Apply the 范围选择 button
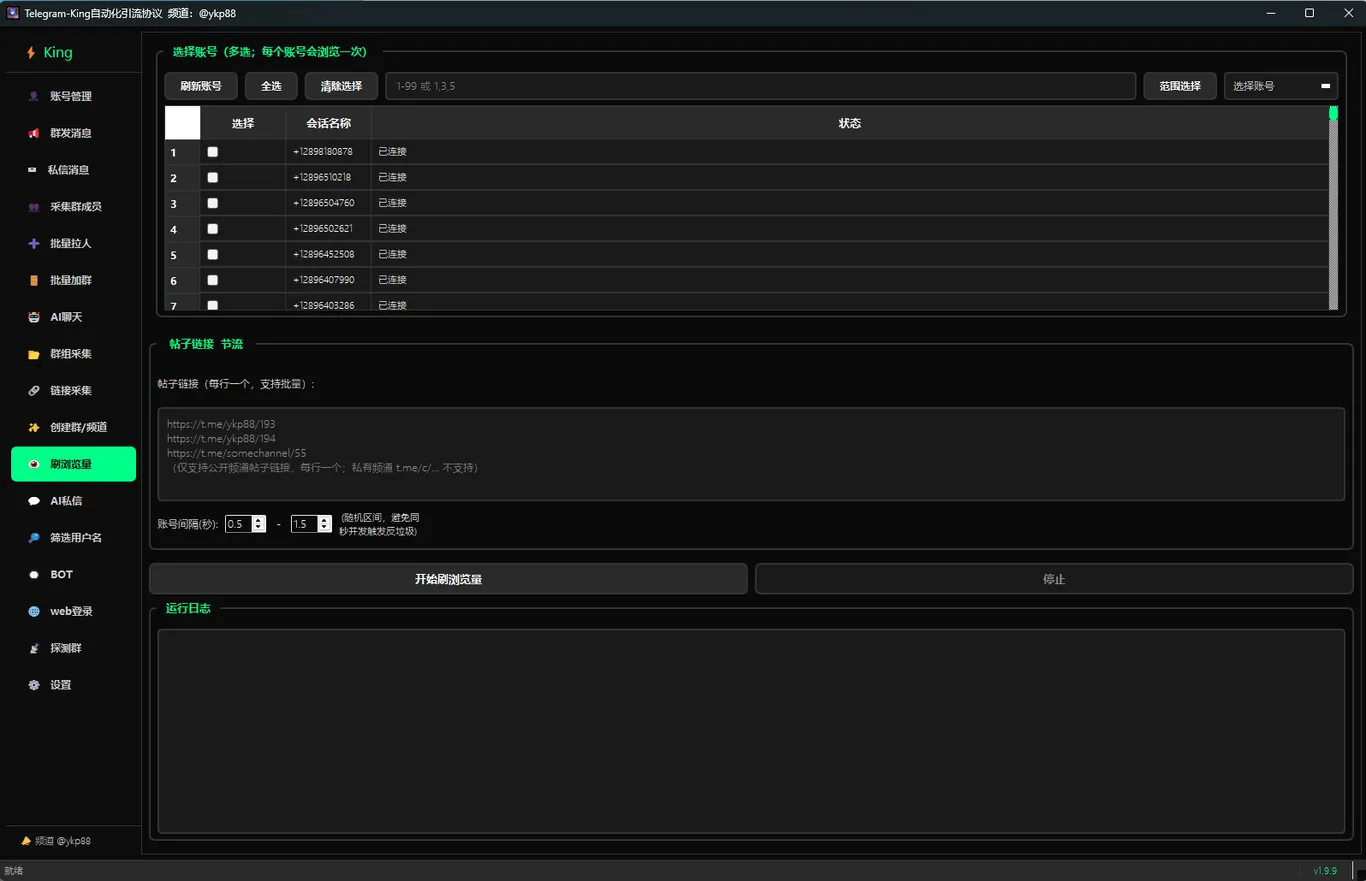This screenshot has height=881, width=1366. click(1180, 86)
